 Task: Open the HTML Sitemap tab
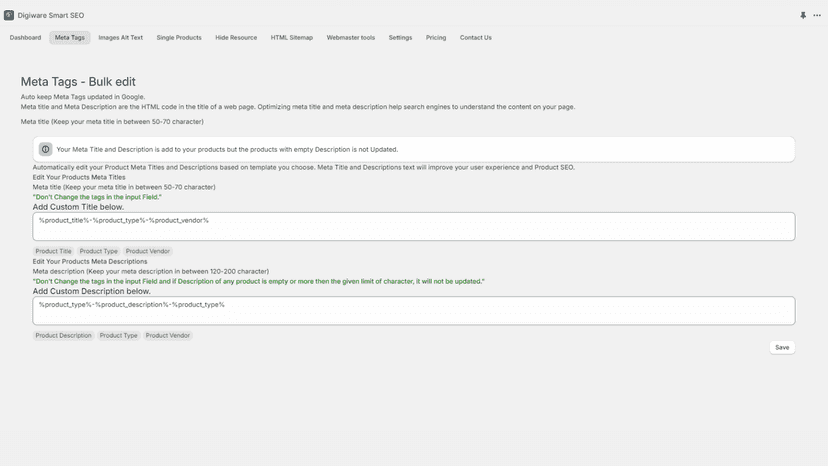click(x=291, y=38)
